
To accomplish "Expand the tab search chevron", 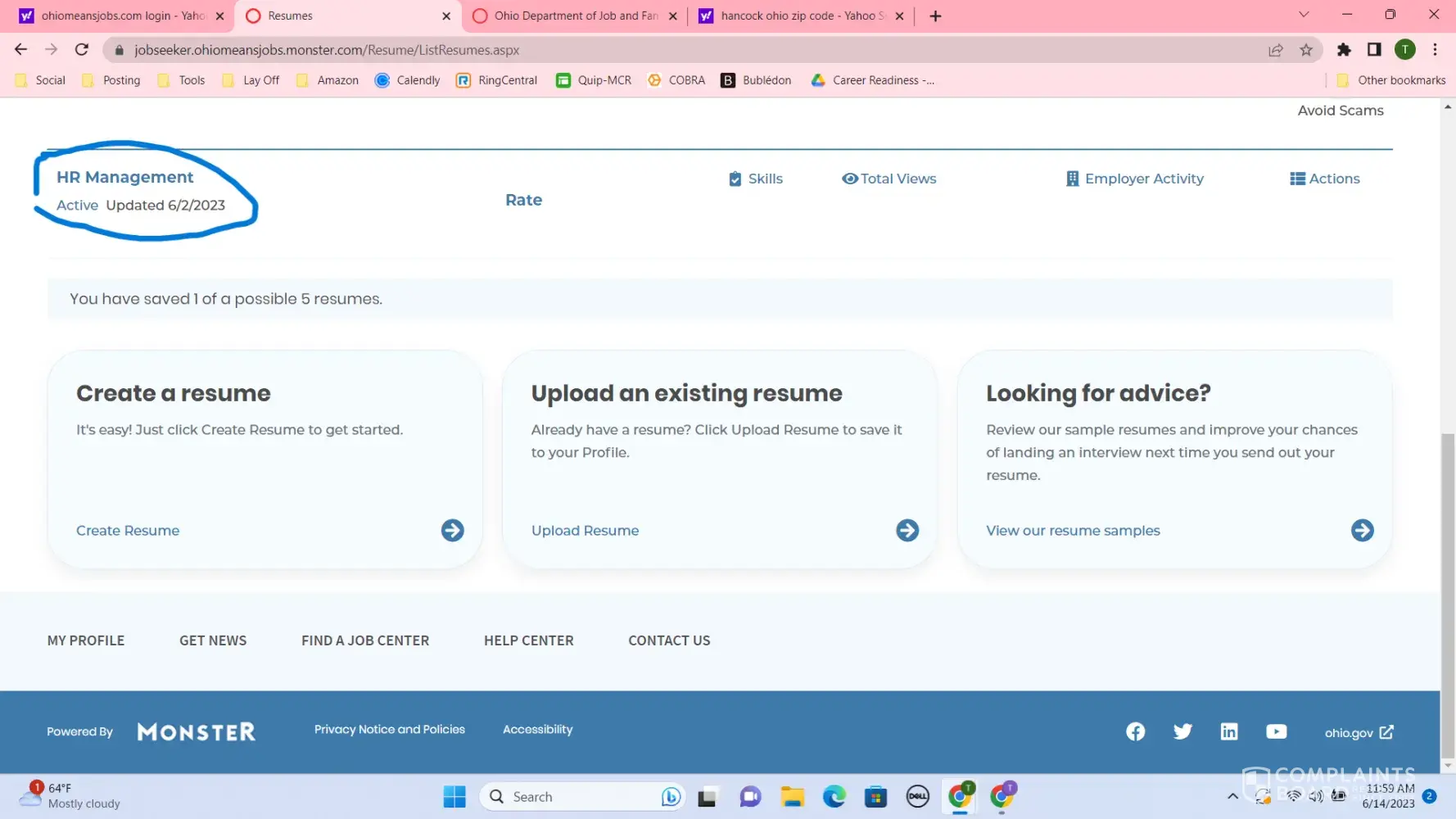I will tap(1304, 15).
